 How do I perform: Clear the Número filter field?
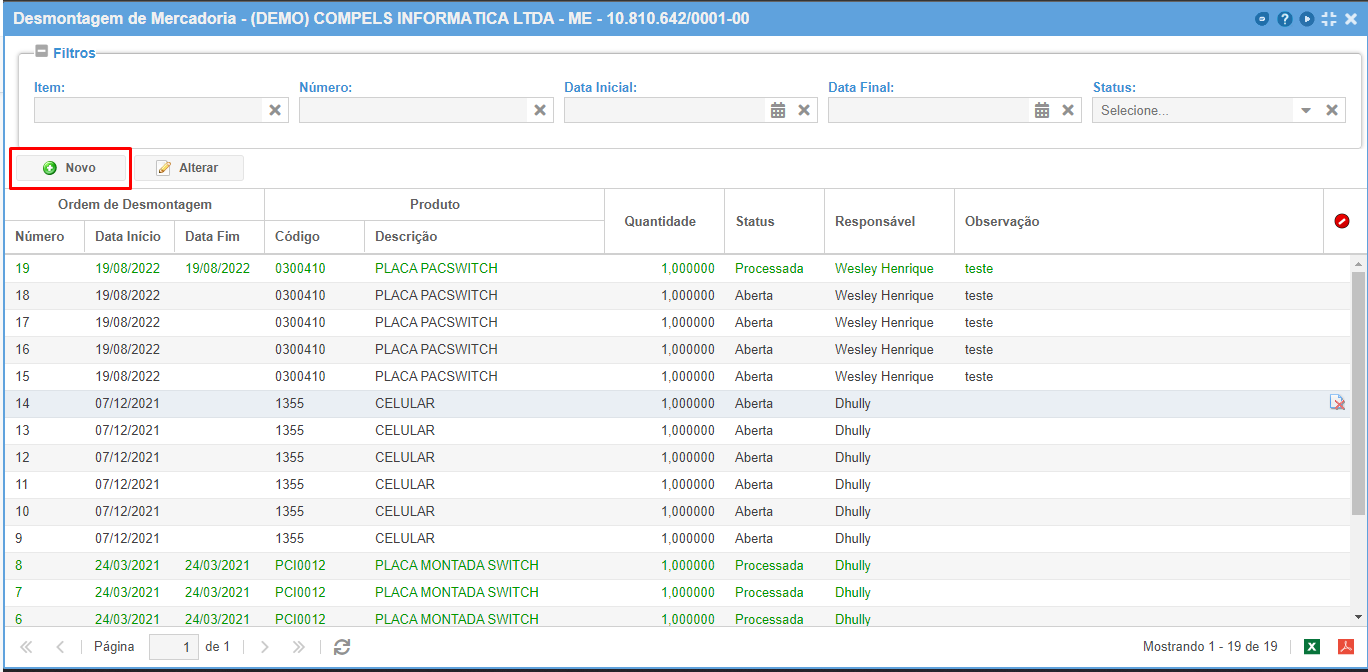click(x=540, y=110)
